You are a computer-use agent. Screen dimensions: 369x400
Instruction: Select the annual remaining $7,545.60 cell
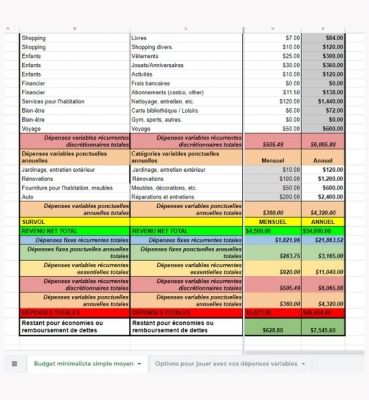pos(323,327)
